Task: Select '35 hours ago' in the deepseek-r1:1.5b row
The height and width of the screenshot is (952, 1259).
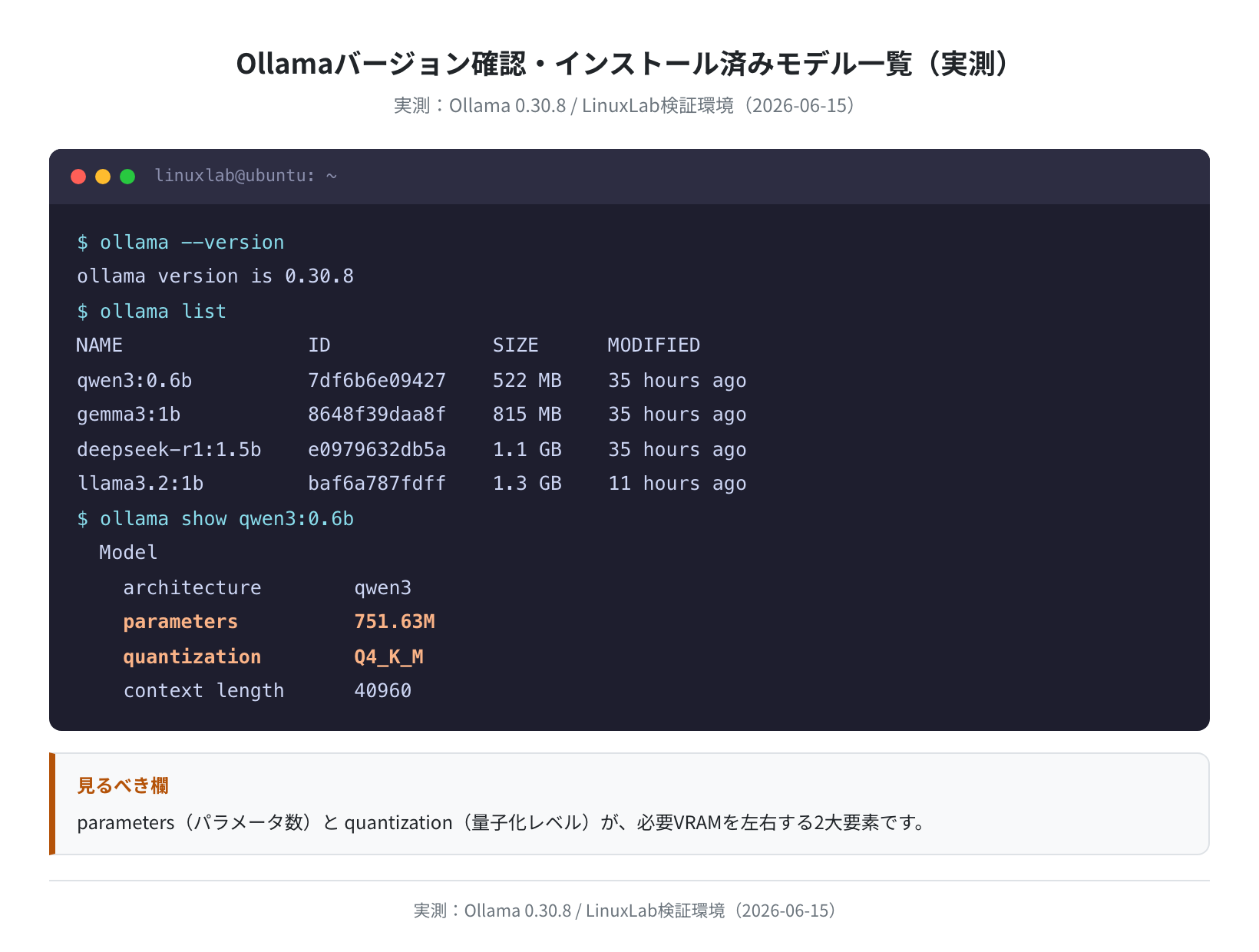Action: pos(677,450)
